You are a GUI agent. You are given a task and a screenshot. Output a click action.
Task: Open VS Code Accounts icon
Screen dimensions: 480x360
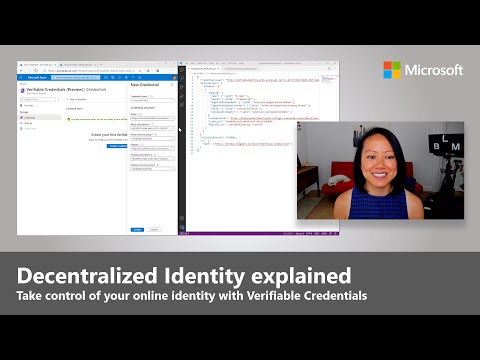[x=182, y=218]
